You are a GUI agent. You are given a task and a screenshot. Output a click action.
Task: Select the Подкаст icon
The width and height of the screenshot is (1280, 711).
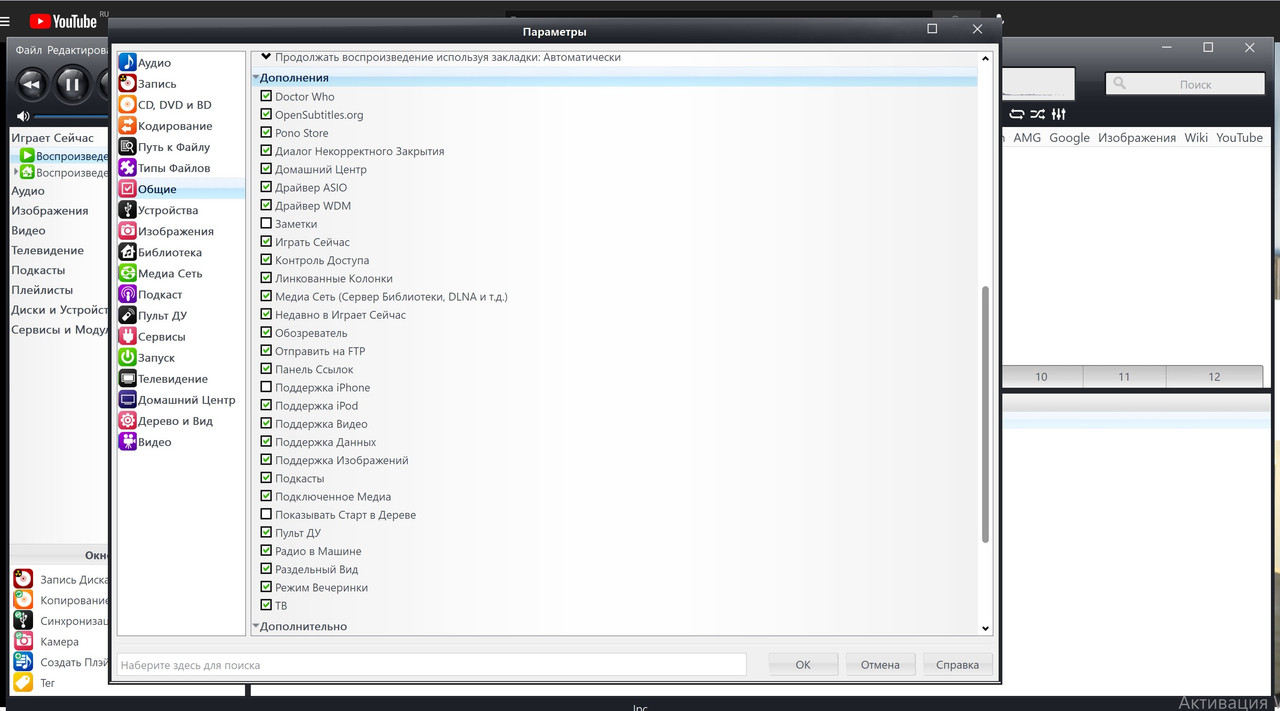click(x=127, y=295)
